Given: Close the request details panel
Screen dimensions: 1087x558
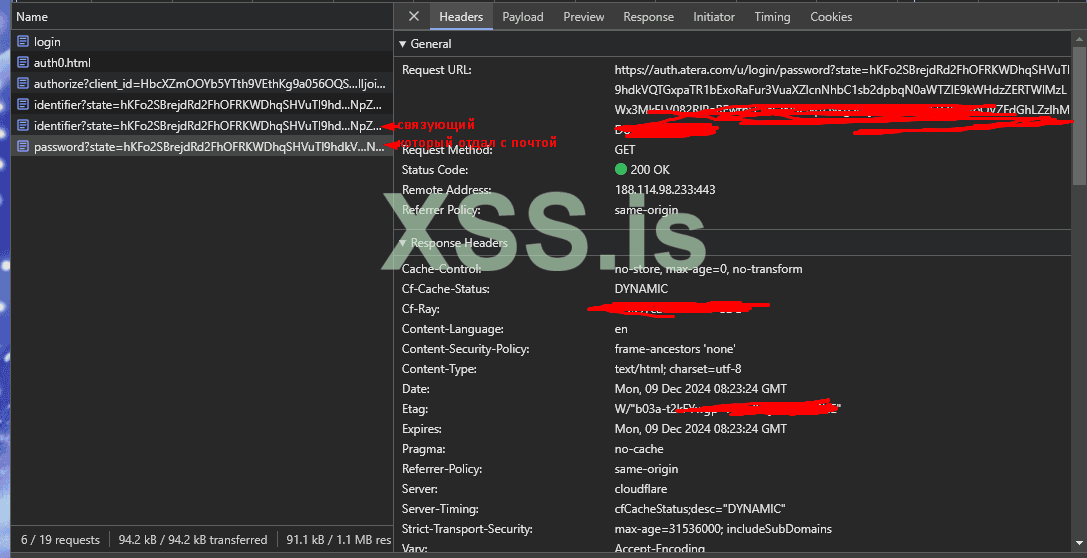Looking at the screenshot, I should [413, 17].
